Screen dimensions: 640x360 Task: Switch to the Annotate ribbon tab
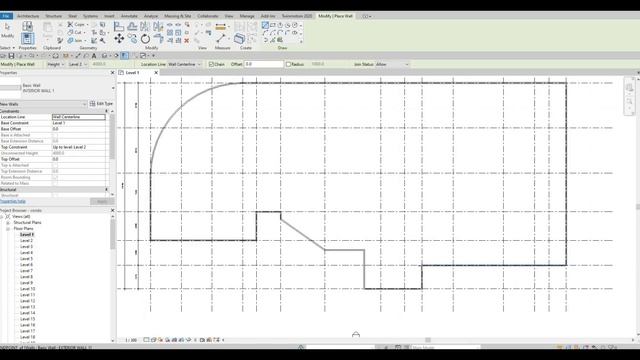[129, 16]
